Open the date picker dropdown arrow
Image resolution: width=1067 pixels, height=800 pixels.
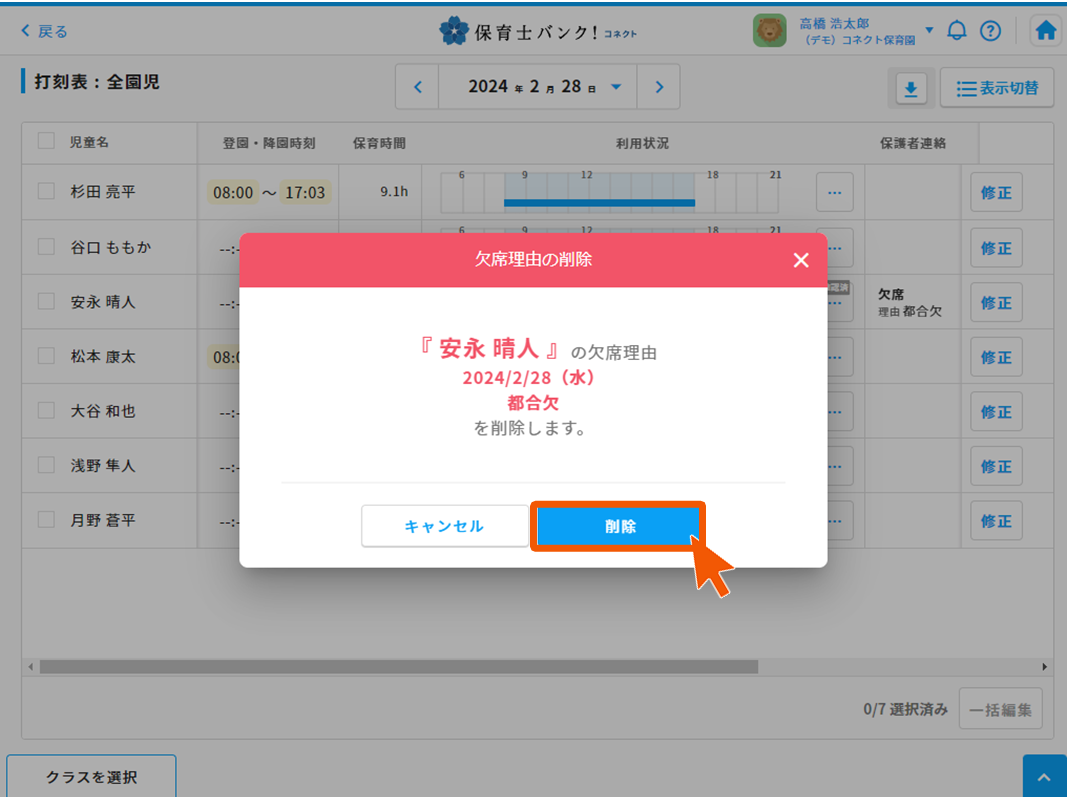click(616, 87)
